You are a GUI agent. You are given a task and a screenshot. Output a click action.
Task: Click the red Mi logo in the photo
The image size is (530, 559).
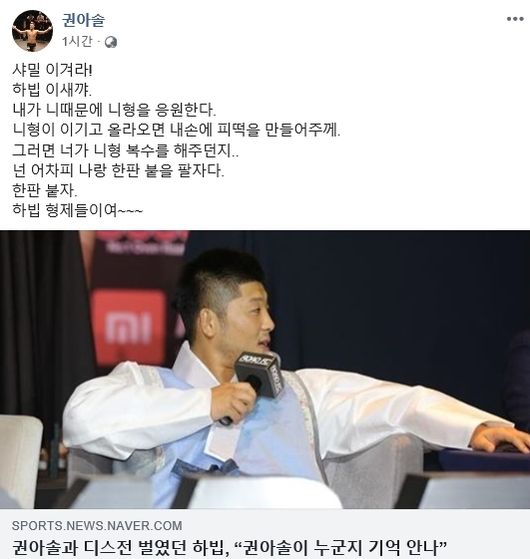129,328
